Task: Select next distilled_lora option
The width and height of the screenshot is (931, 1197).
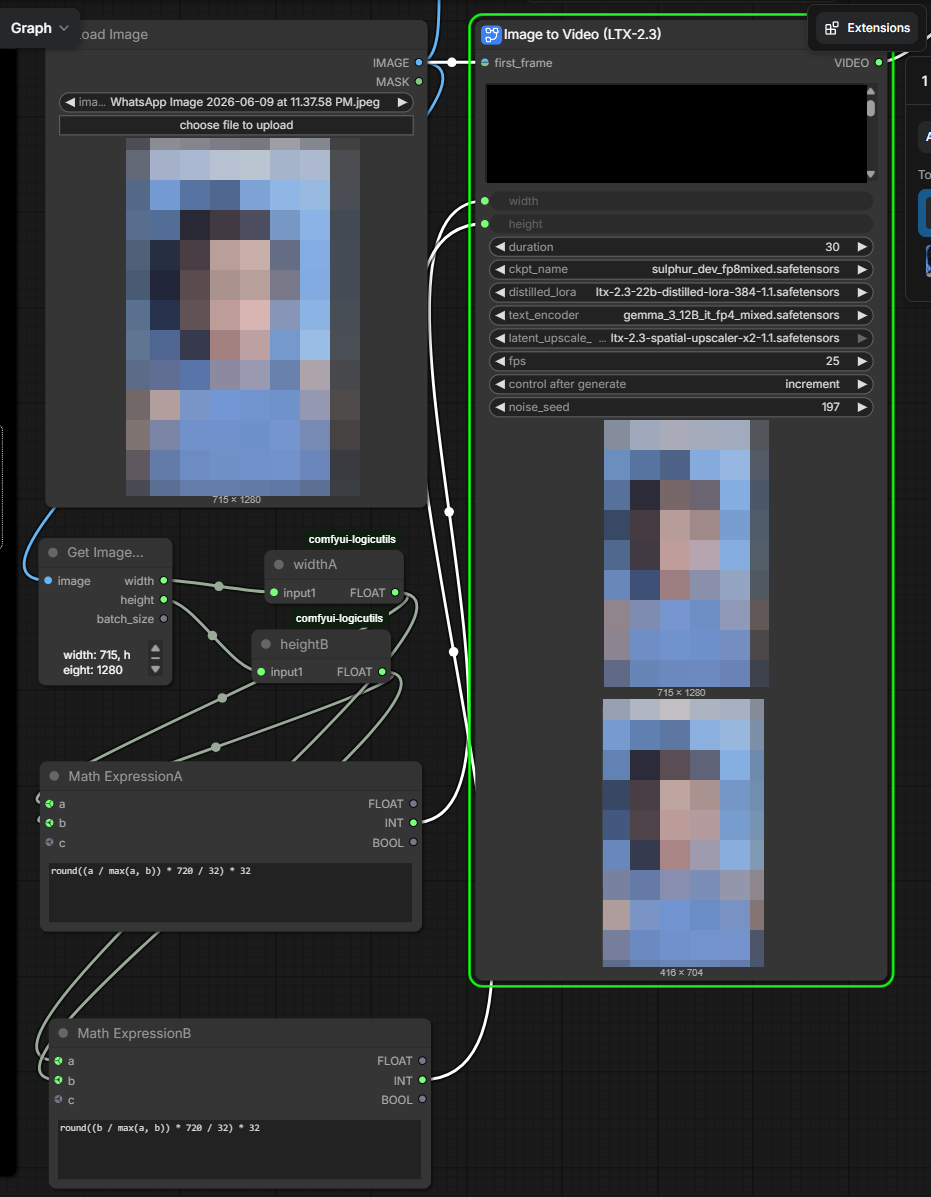Action: pyautogui.click(x=862, y=292)
